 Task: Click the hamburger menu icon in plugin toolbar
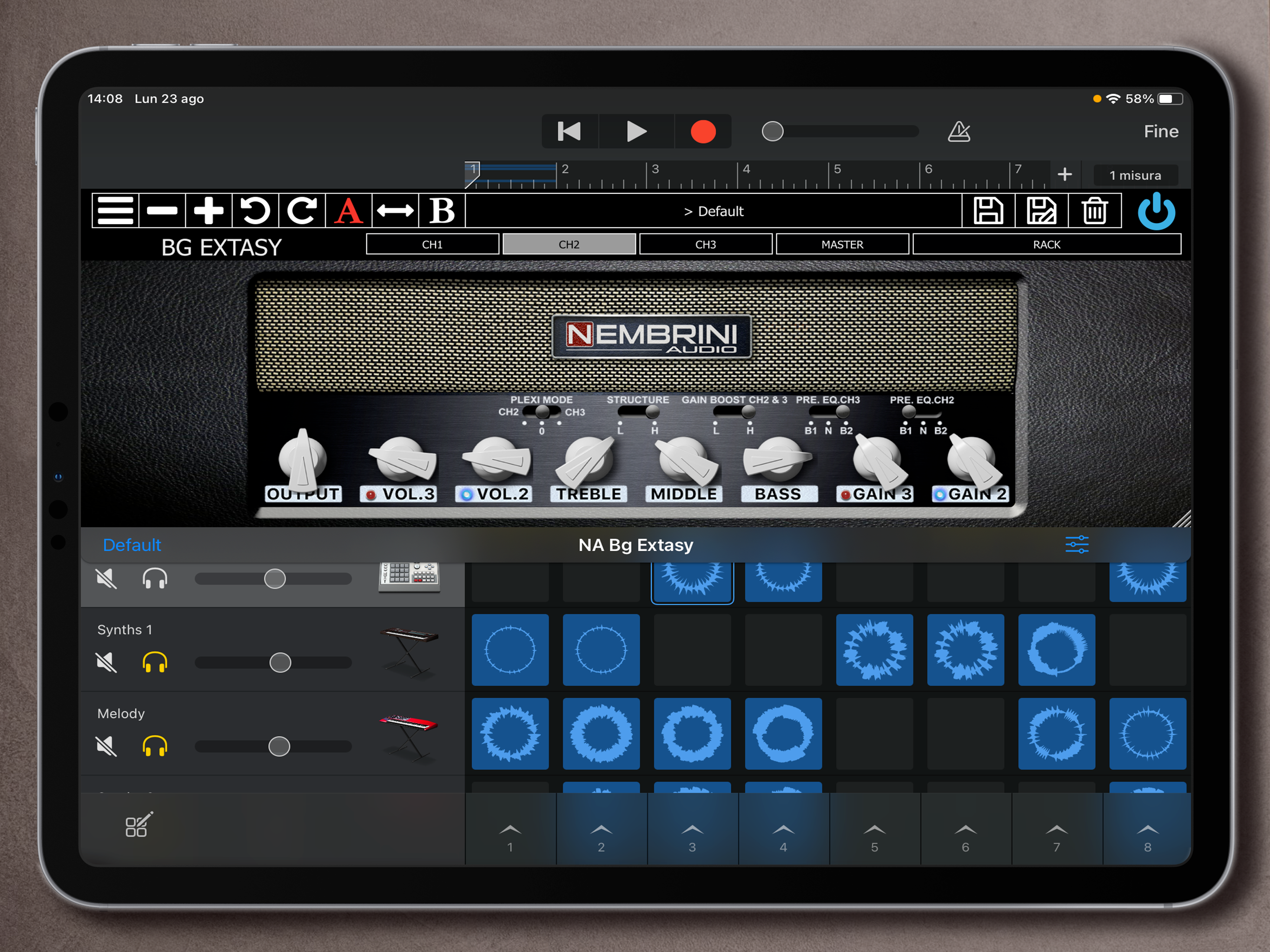(x=115, y=211)
